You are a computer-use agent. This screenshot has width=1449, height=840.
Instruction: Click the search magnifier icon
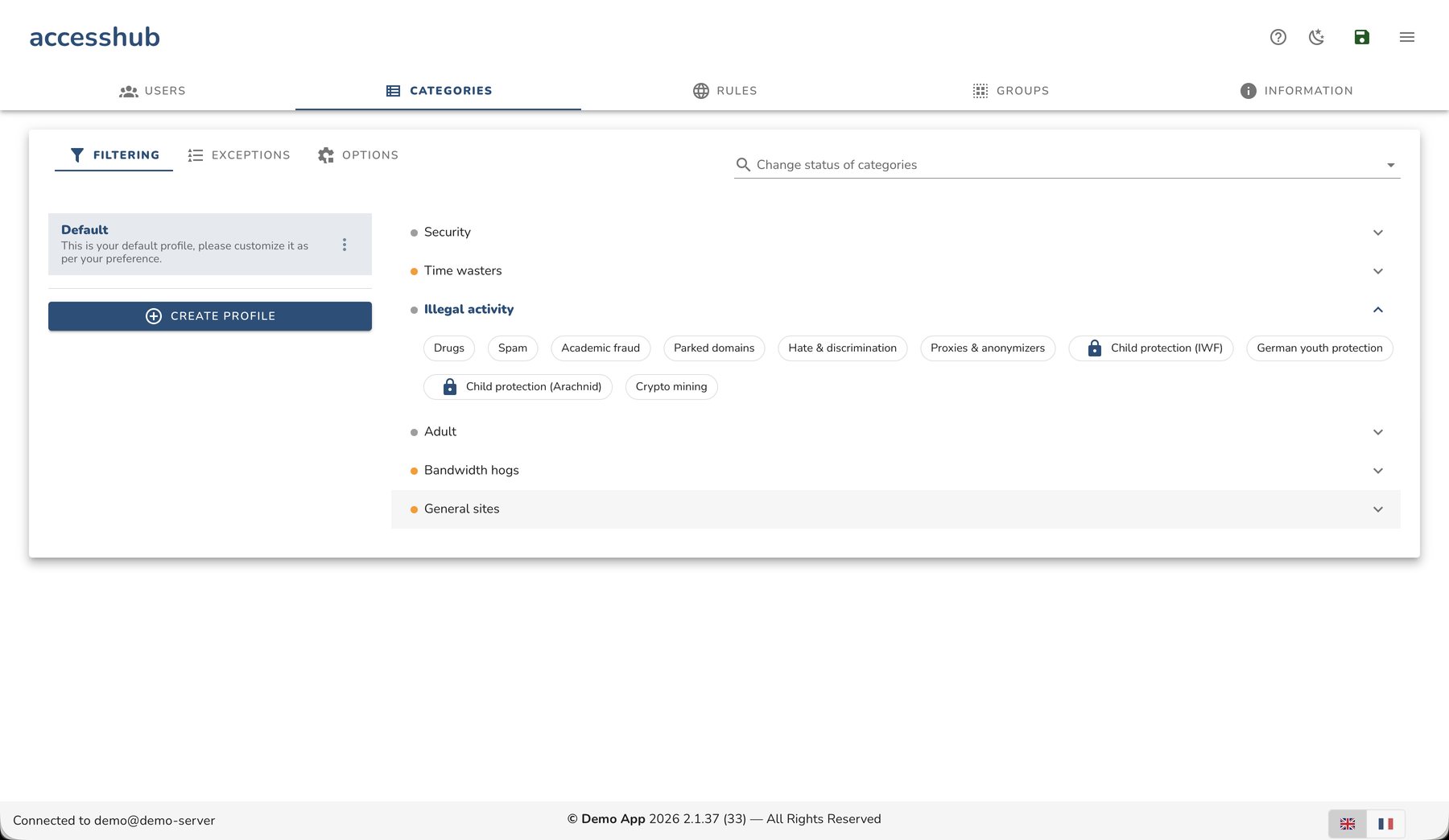pyautogui.click(x=743, y=165)
